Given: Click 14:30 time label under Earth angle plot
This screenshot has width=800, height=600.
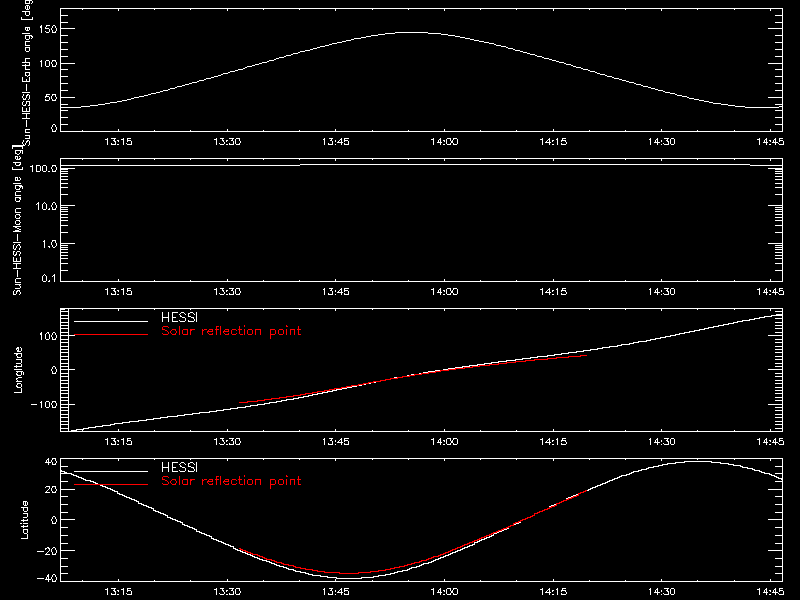Looking at the screenshot, I should (662, 141).
